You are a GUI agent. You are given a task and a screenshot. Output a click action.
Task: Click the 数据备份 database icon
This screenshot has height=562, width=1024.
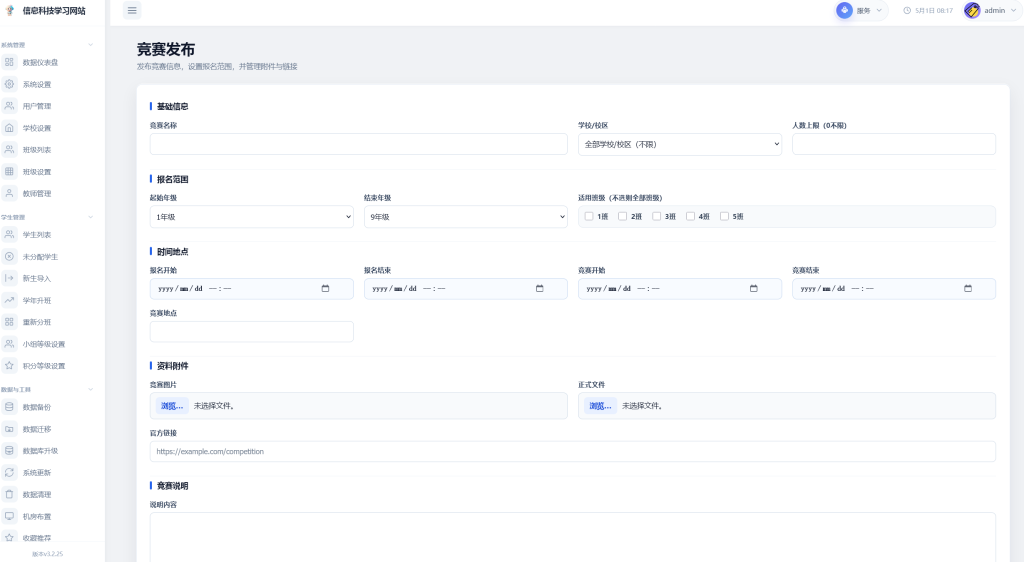click(x=9, y=407)
